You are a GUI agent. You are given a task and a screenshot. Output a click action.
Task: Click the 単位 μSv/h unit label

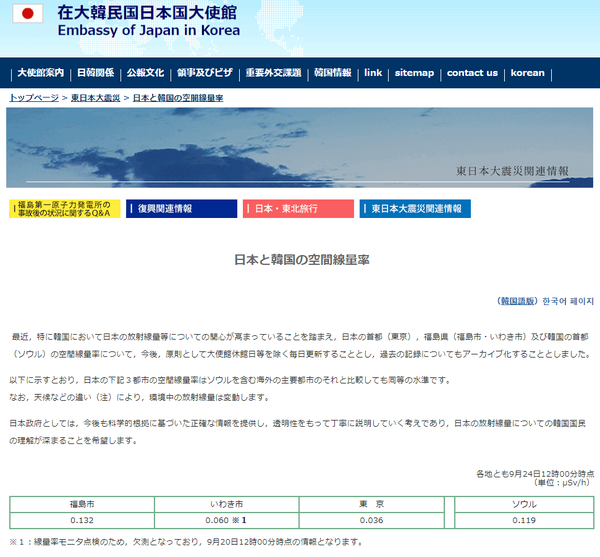(562, 483)
